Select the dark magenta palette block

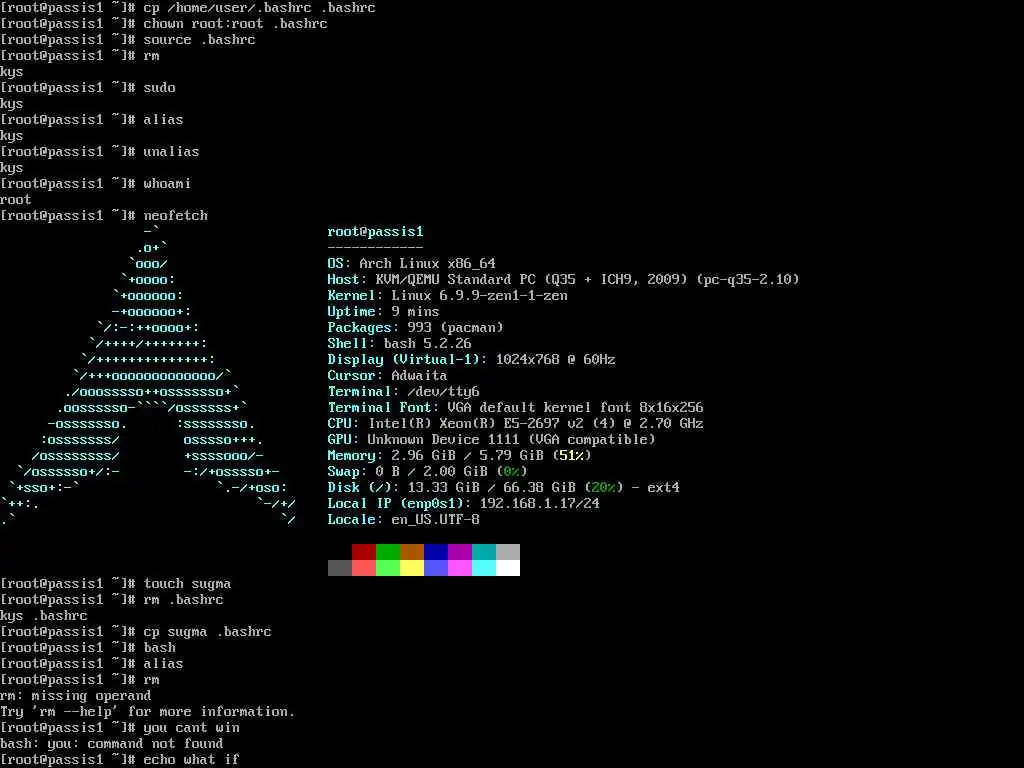460,552
